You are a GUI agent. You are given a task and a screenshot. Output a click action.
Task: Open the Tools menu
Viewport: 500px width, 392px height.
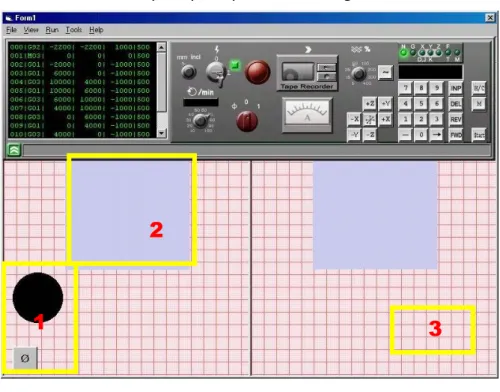pyautogui.click(x=74, y=30)
